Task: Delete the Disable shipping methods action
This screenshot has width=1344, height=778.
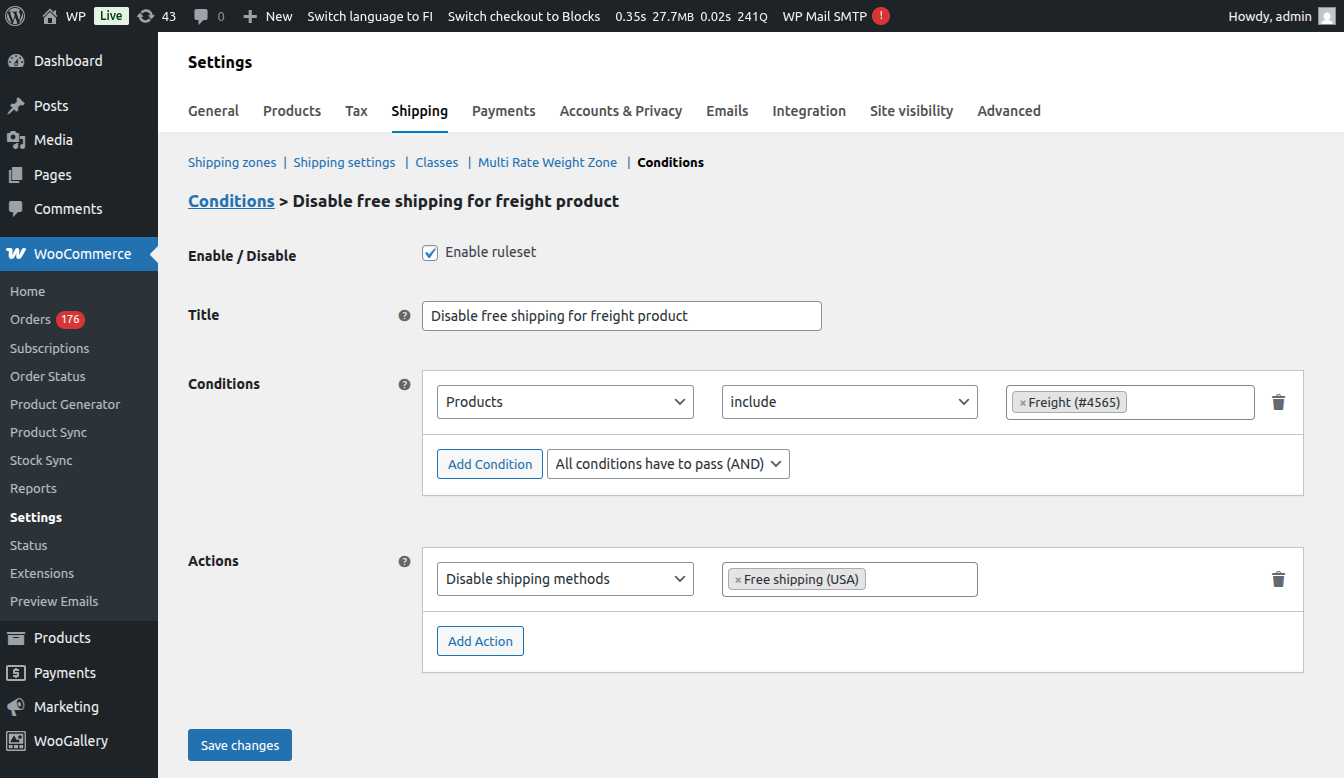Action: tap(1278, 579)
